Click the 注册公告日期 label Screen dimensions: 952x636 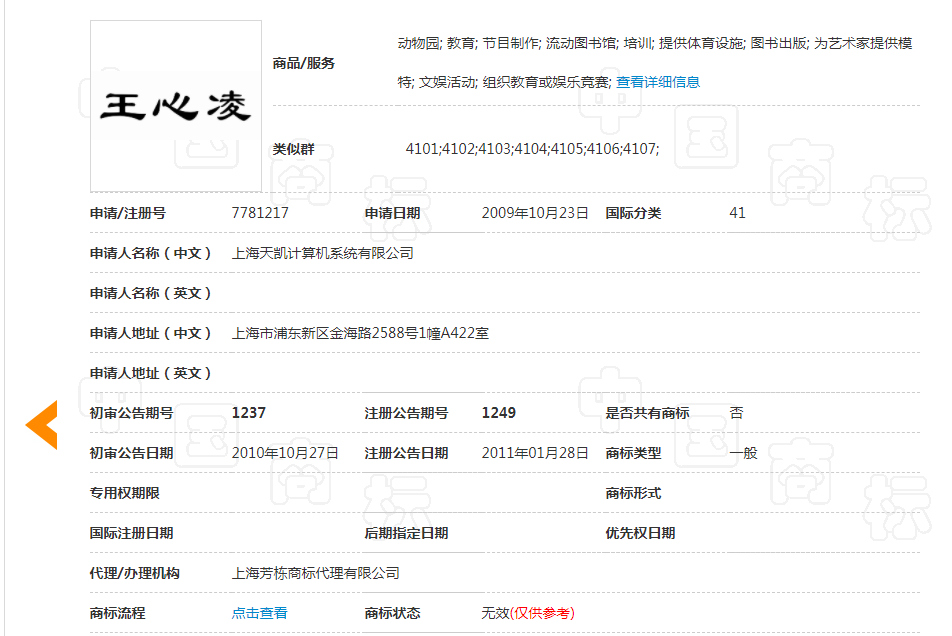coord(406,453)
